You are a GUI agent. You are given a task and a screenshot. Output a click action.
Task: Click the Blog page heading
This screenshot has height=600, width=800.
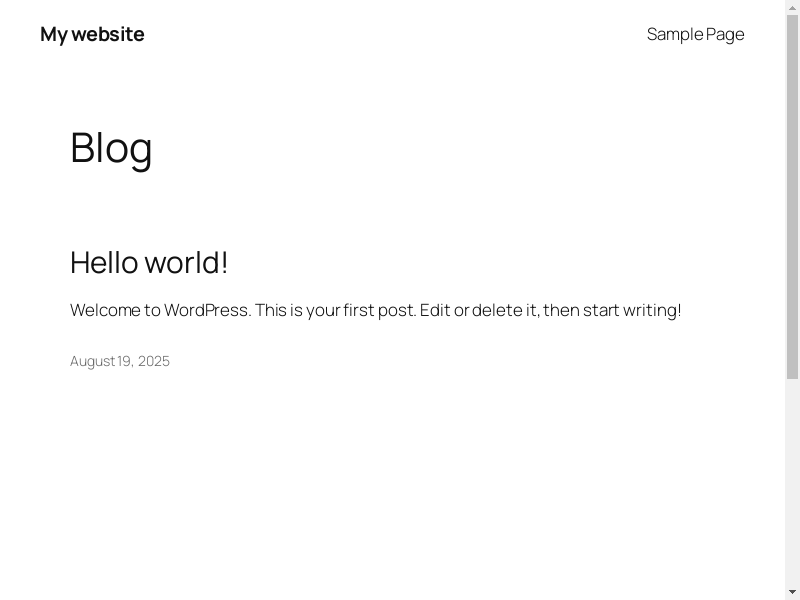click(111, 148)
